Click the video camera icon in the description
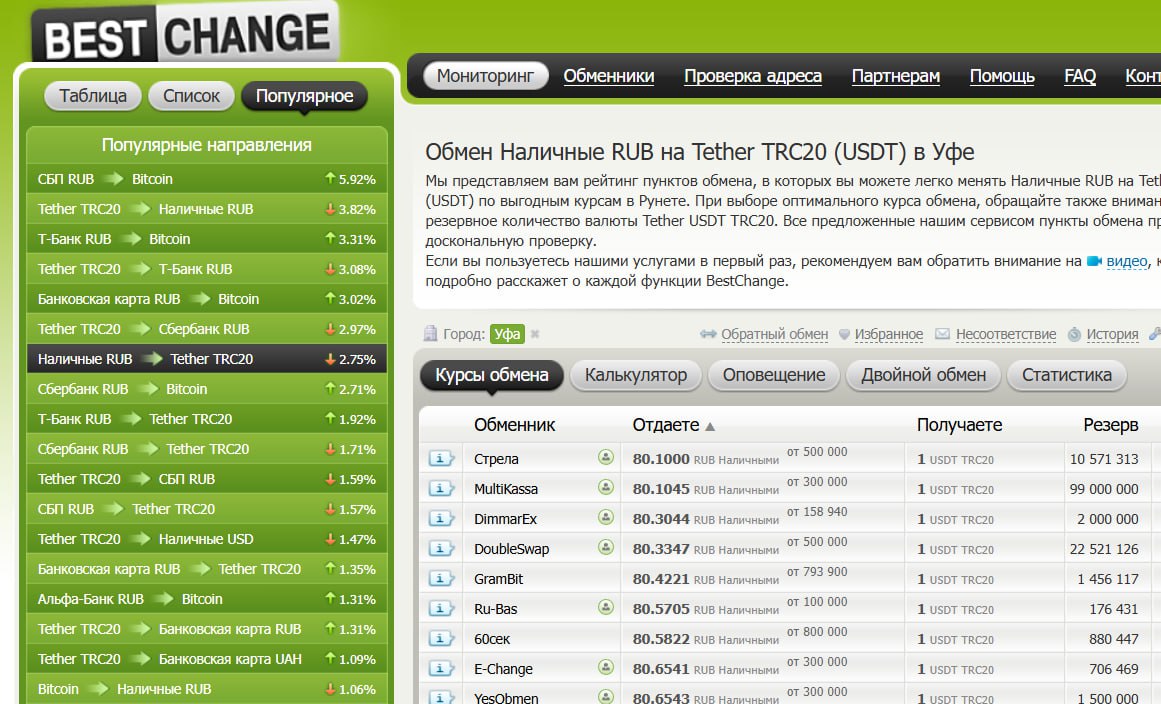Image resolution: width=1161 pixels, height=704 pixels. click(1094, 261)
